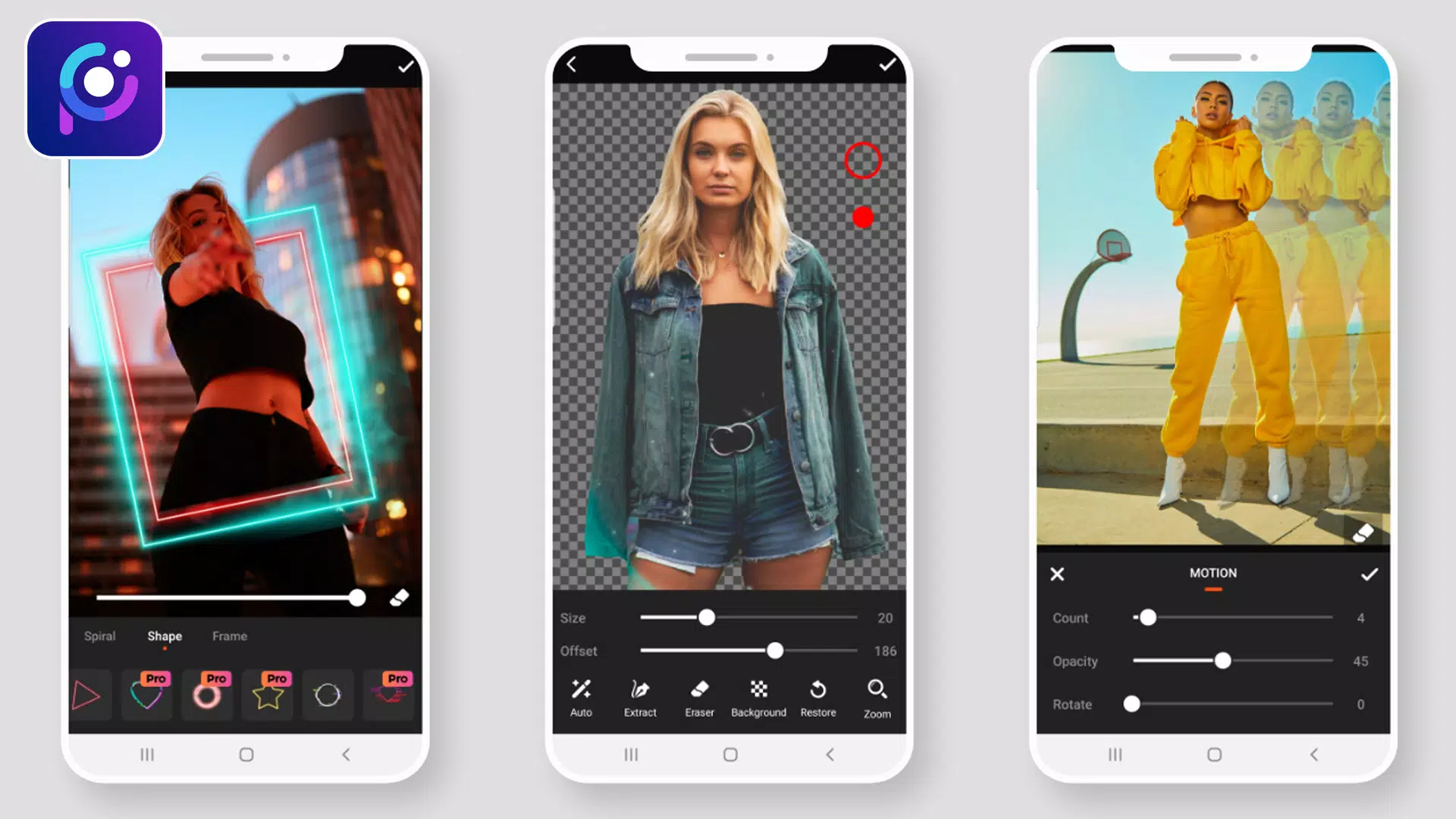
Task: Select the Extract tool
Action: coord(639,697)
